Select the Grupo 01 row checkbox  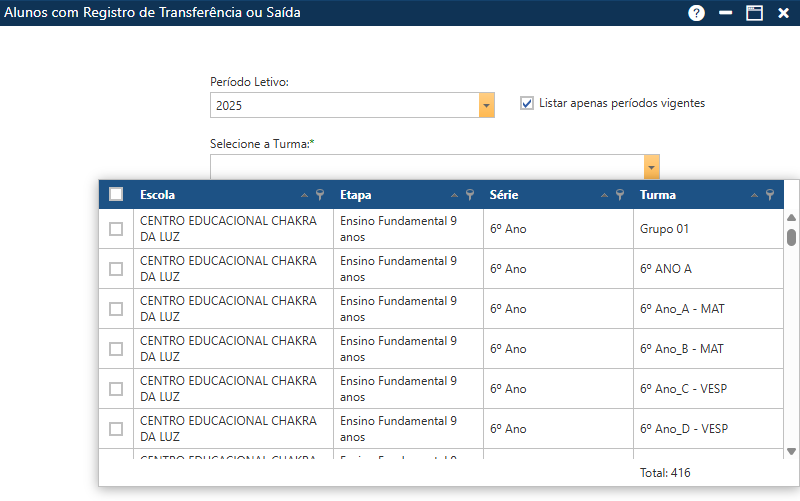click(116, 229)
